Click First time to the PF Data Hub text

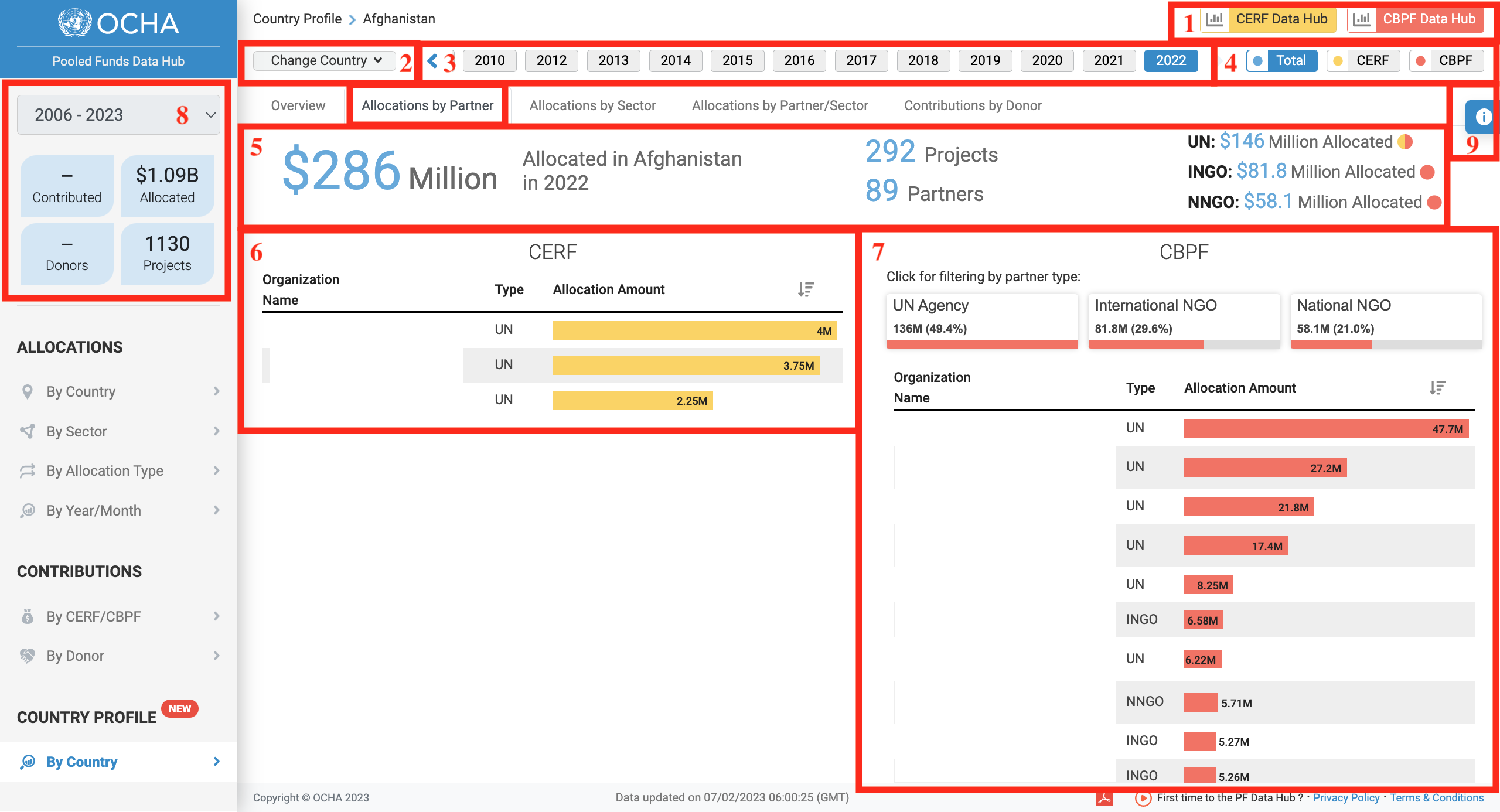tap(1230, 798)
